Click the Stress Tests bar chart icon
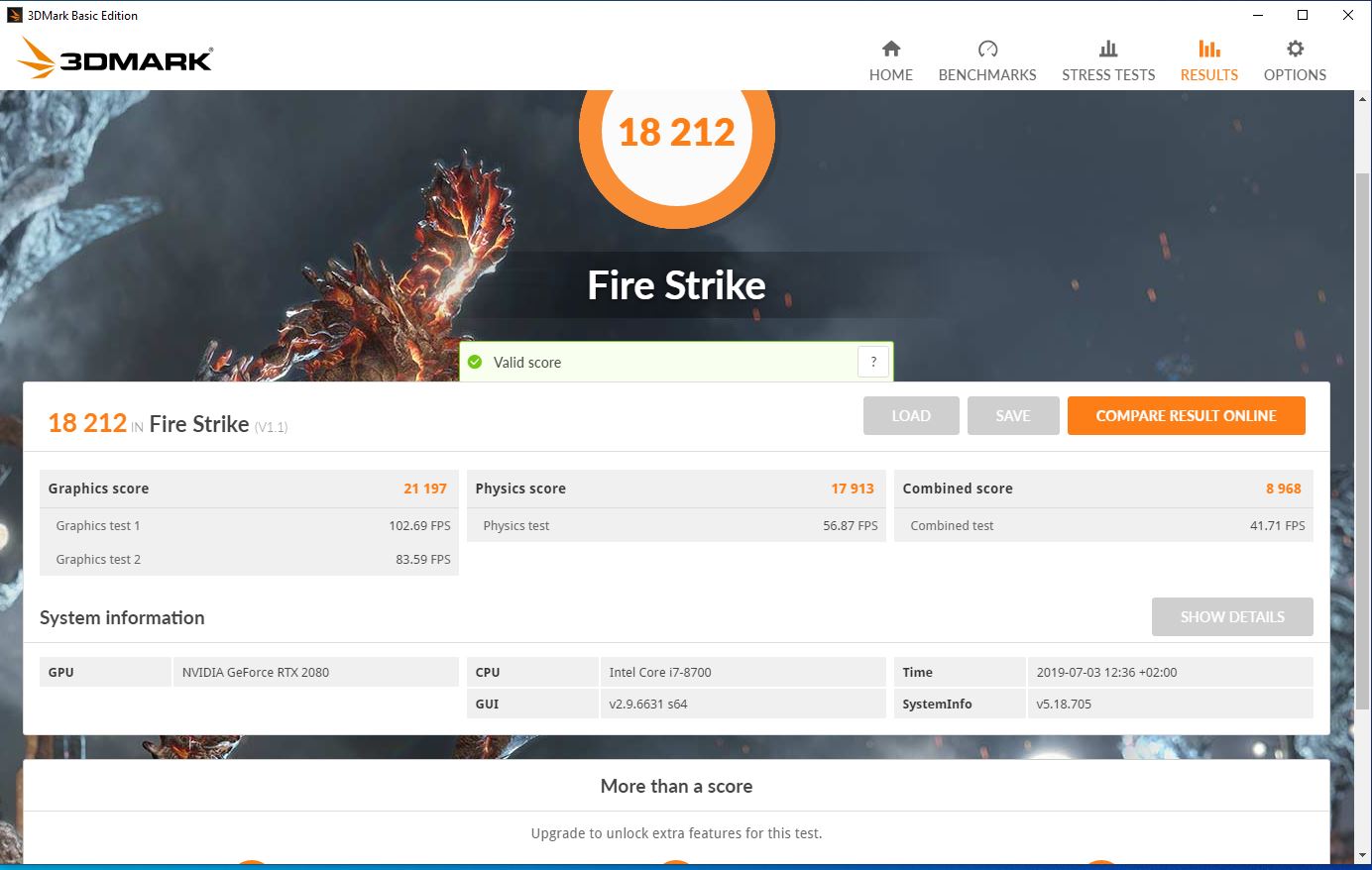Image resolution: width=1372 pixels, height=870 pixels. [1108, 49]
